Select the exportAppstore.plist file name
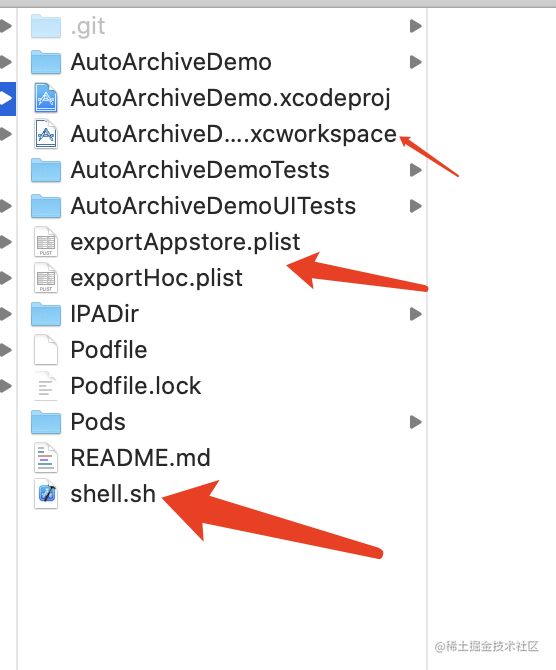The width and height of the screenshot is (556, 670). pos(185,242)
